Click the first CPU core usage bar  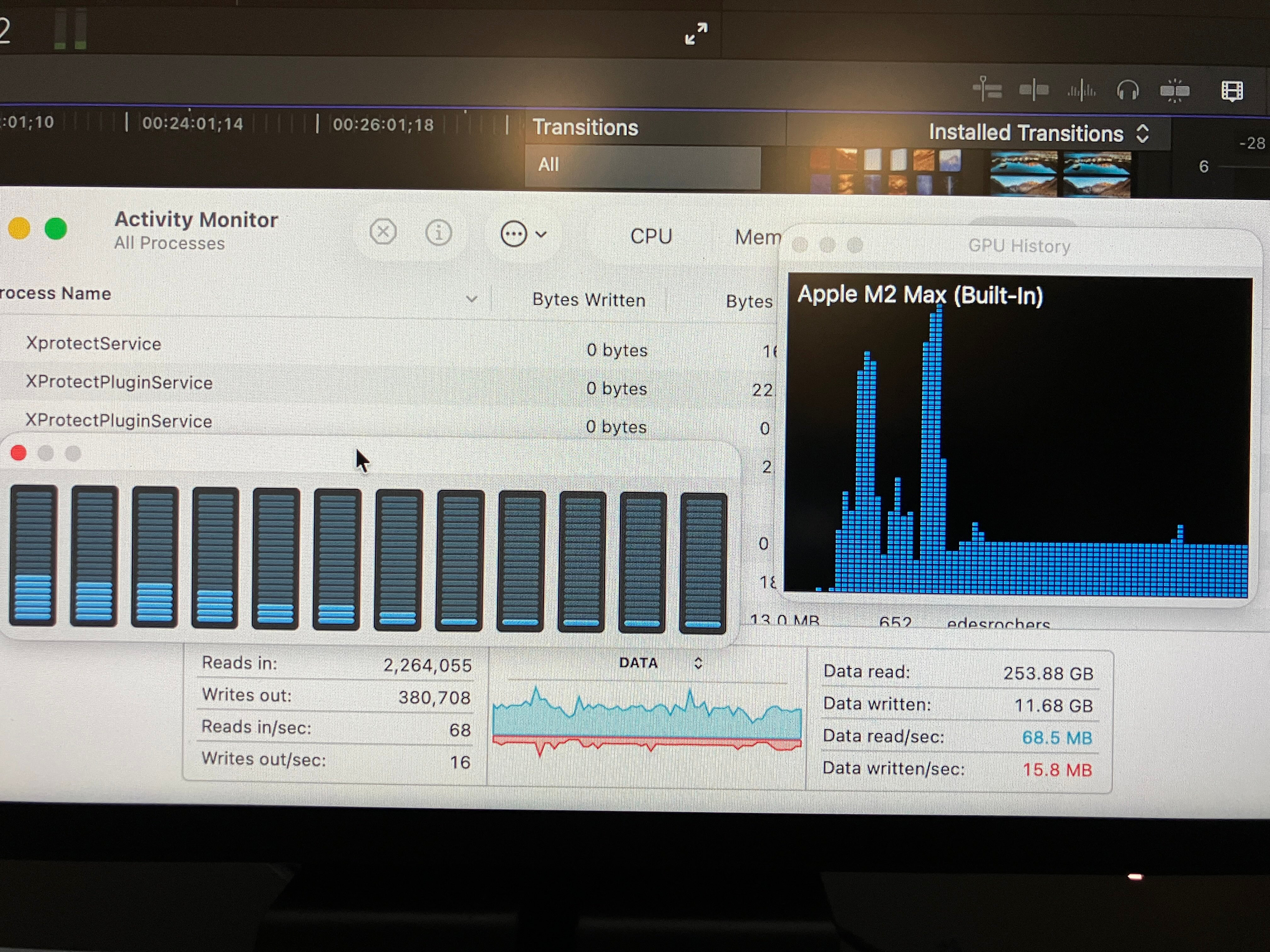pos(33,555)
